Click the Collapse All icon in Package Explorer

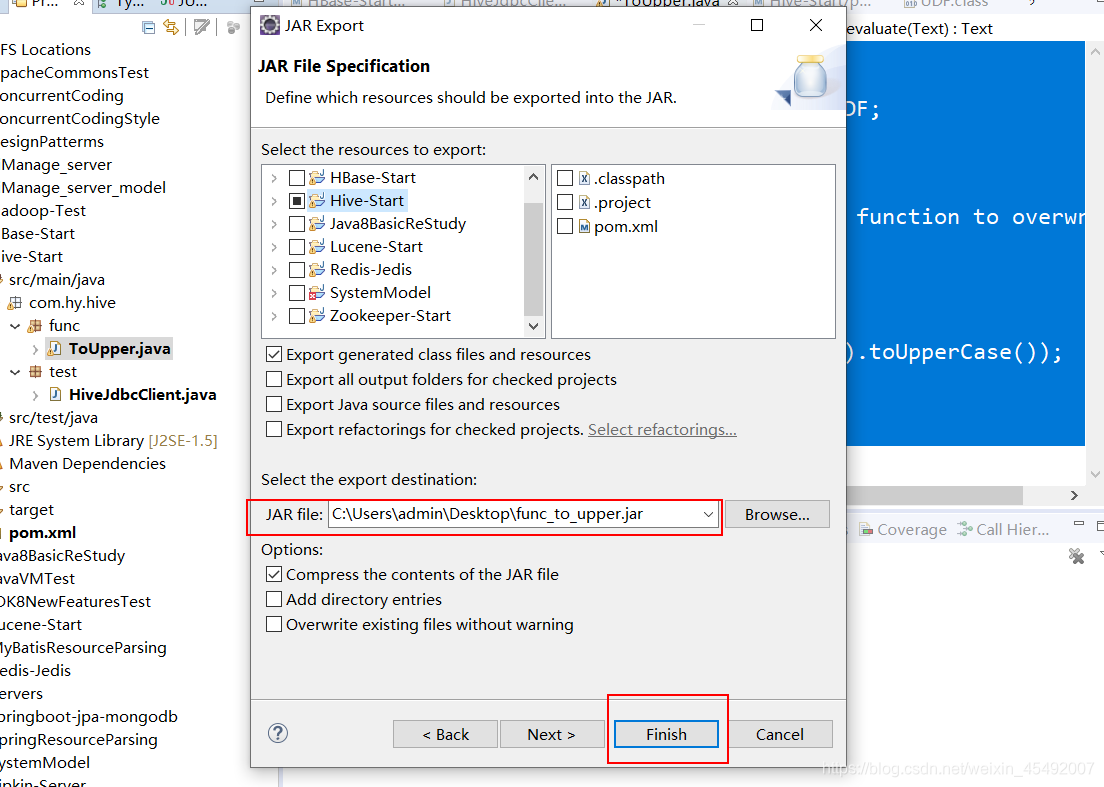[149, 27]
